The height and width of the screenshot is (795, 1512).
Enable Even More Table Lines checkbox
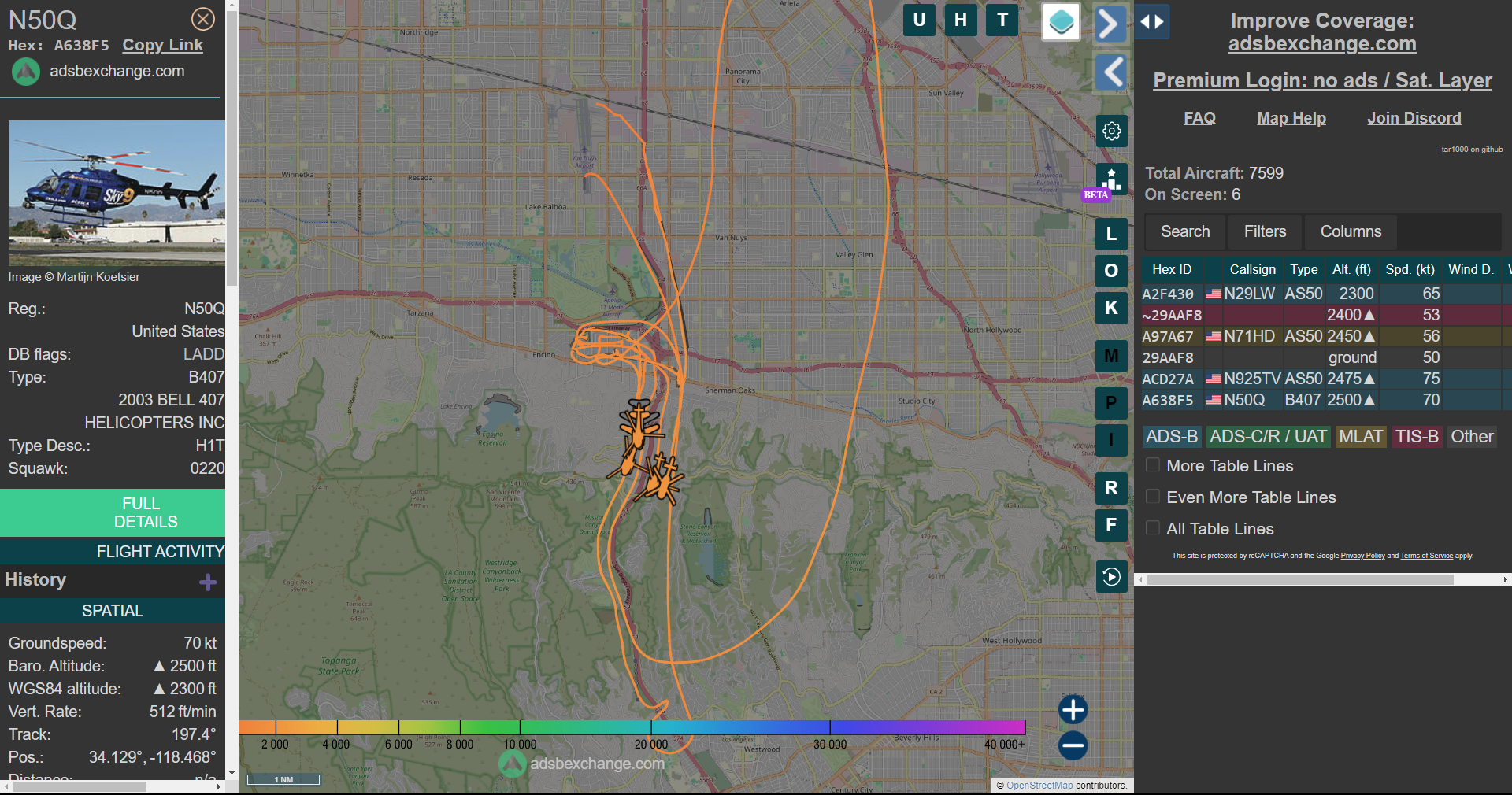coord(1152,497)
